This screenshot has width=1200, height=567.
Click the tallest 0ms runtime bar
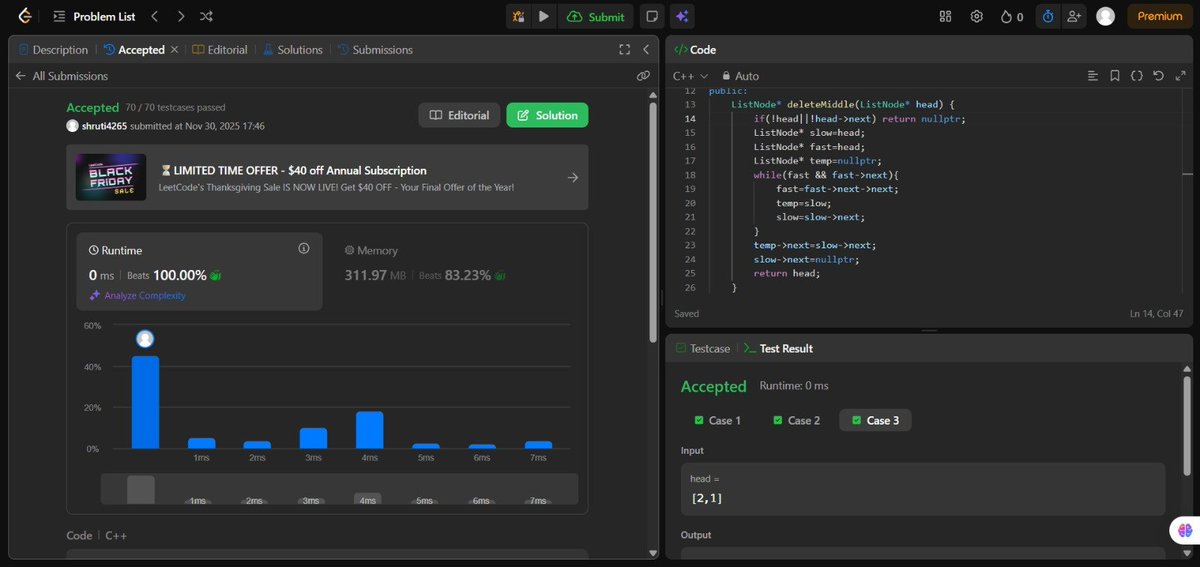point(145,402)
